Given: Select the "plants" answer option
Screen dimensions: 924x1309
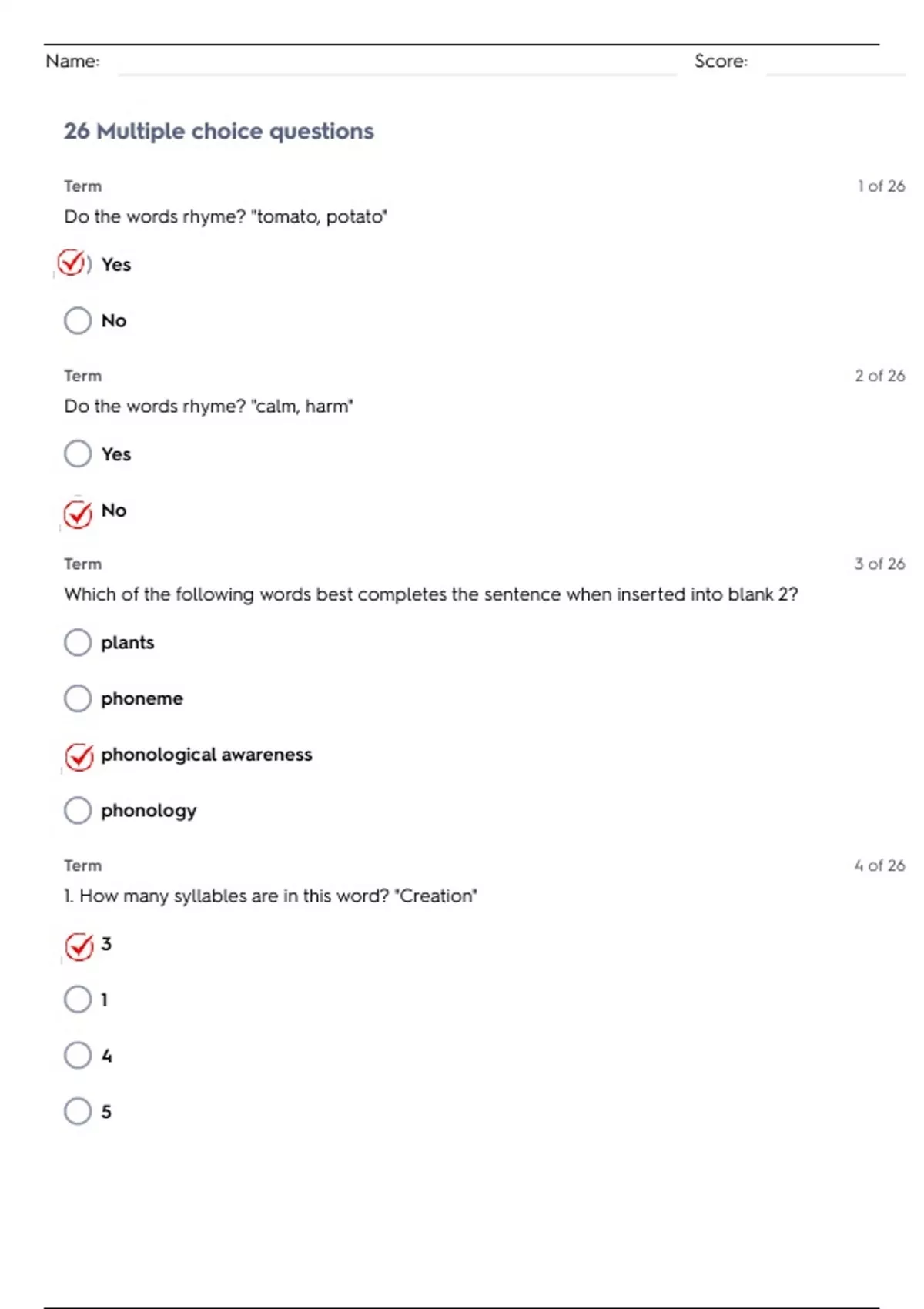Looking at the screenshot, I should pyautogui.click(x=78, y=642).
